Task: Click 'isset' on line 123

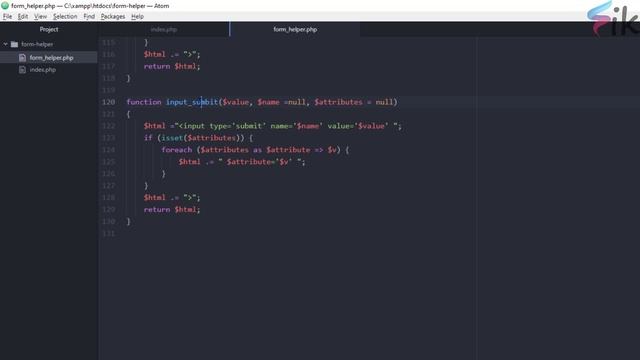Action: click(x=172, y=138)
